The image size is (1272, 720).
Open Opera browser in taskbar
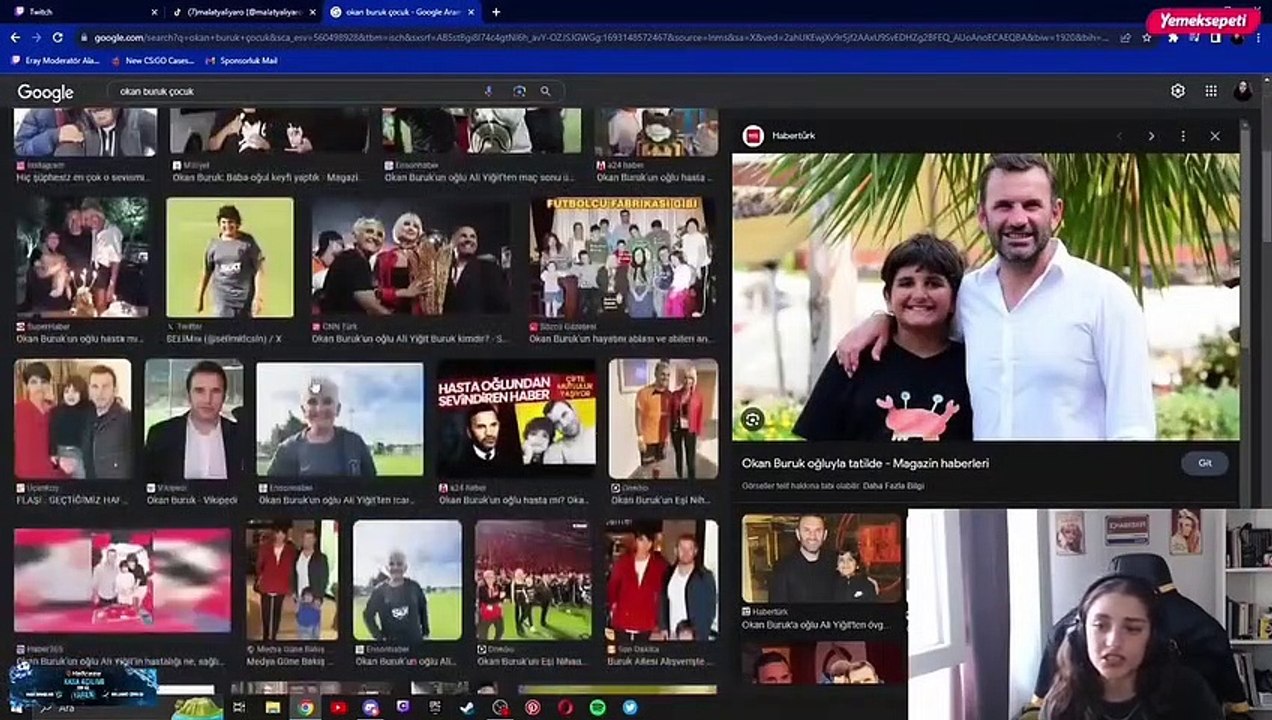click(566, 707)
